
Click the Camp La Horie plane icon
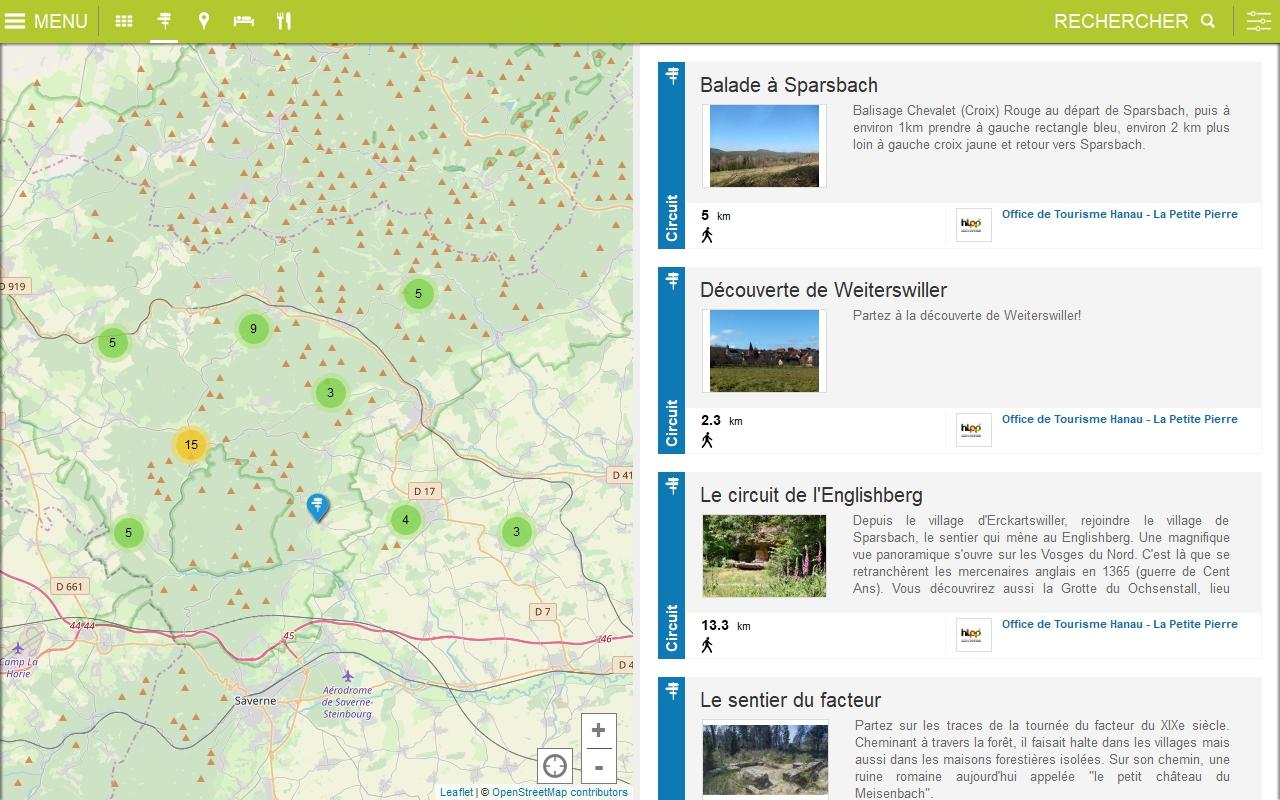click(18, 648)
